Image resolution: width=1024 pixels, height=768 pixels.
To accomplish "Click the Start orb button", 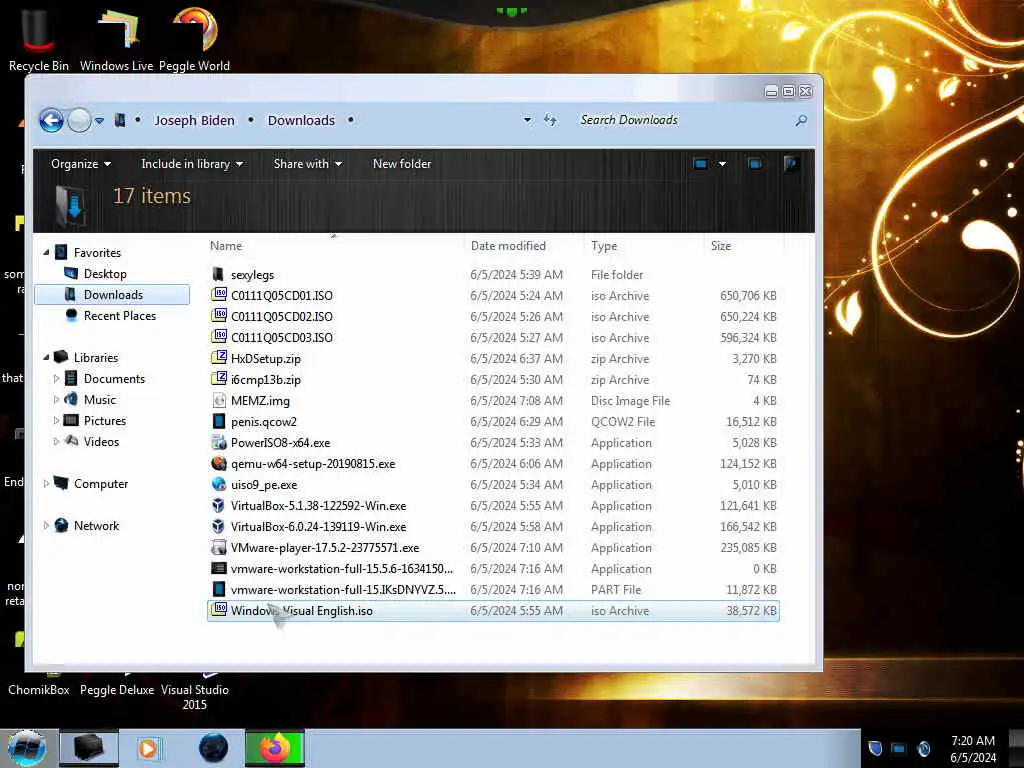I will click(26, 748).
